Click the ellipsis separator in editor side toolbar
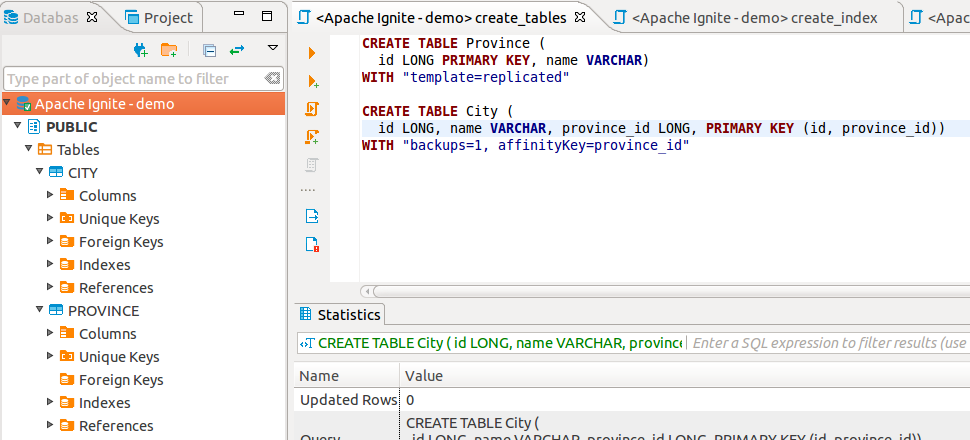 (307, 190)
